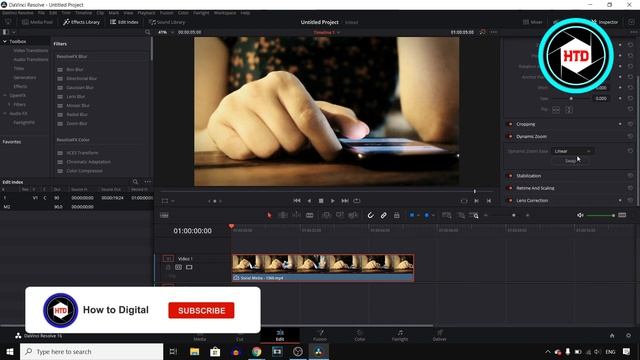
Task: Open the Edit Index panel
Action: (124, 22)
